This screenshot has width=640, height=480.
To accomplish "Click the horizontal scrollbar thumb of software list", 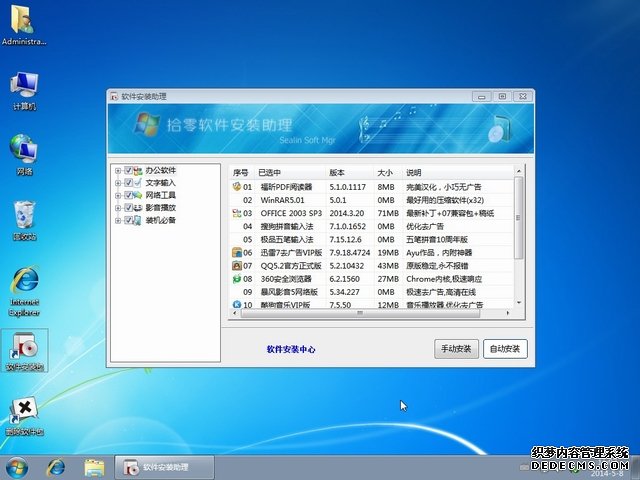I will point(360,313).
